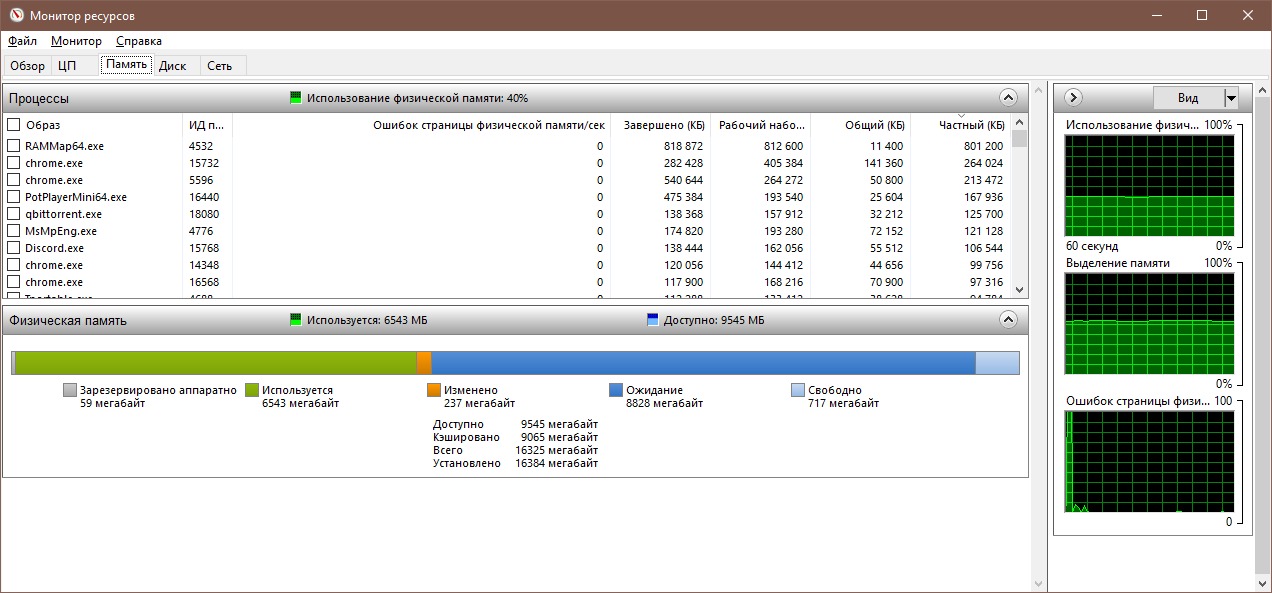Switch to the Обзор tab

pyautogui.click(x=28, y=66)
